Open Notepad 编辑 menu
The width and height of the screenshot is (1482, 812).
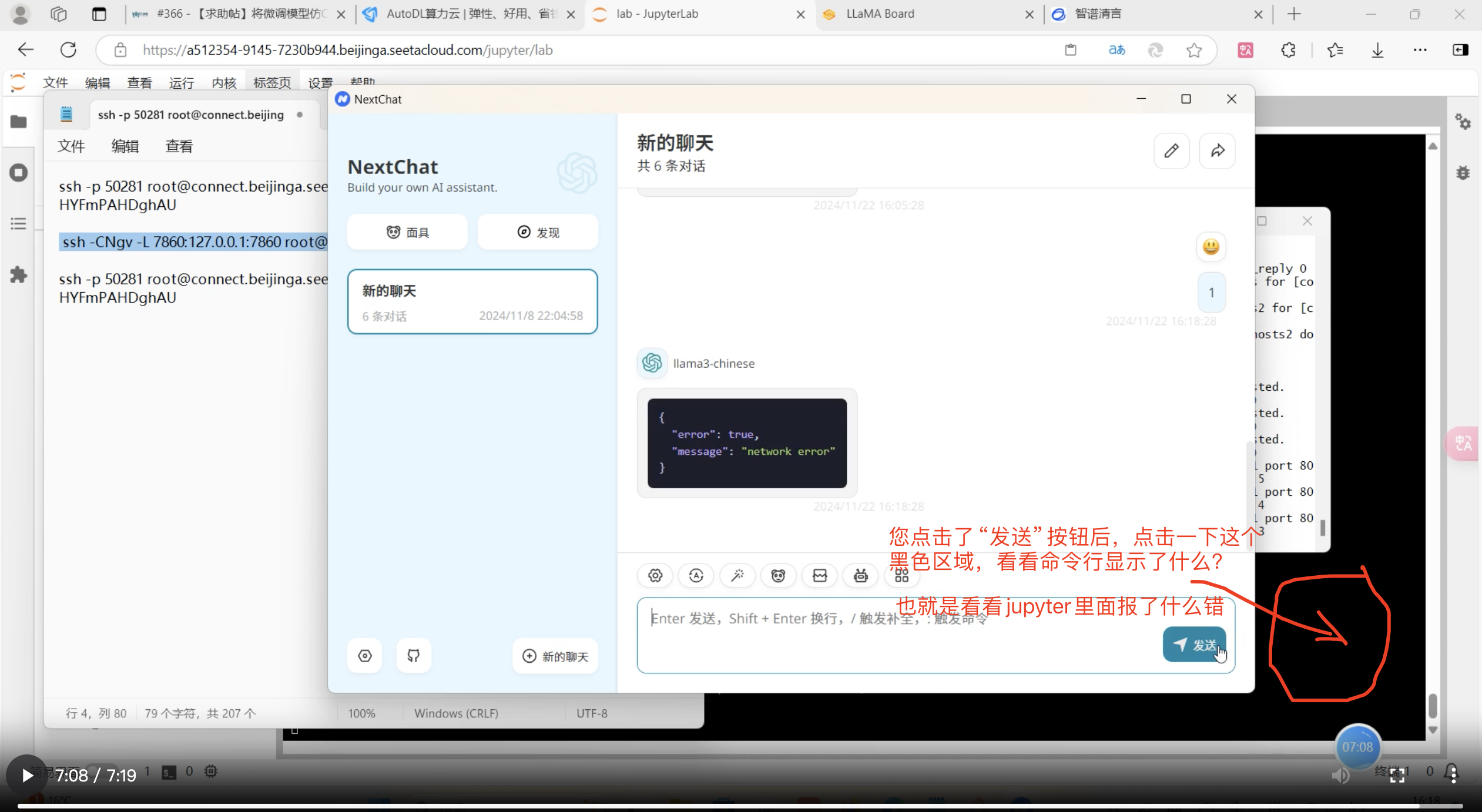coord(125,146)
